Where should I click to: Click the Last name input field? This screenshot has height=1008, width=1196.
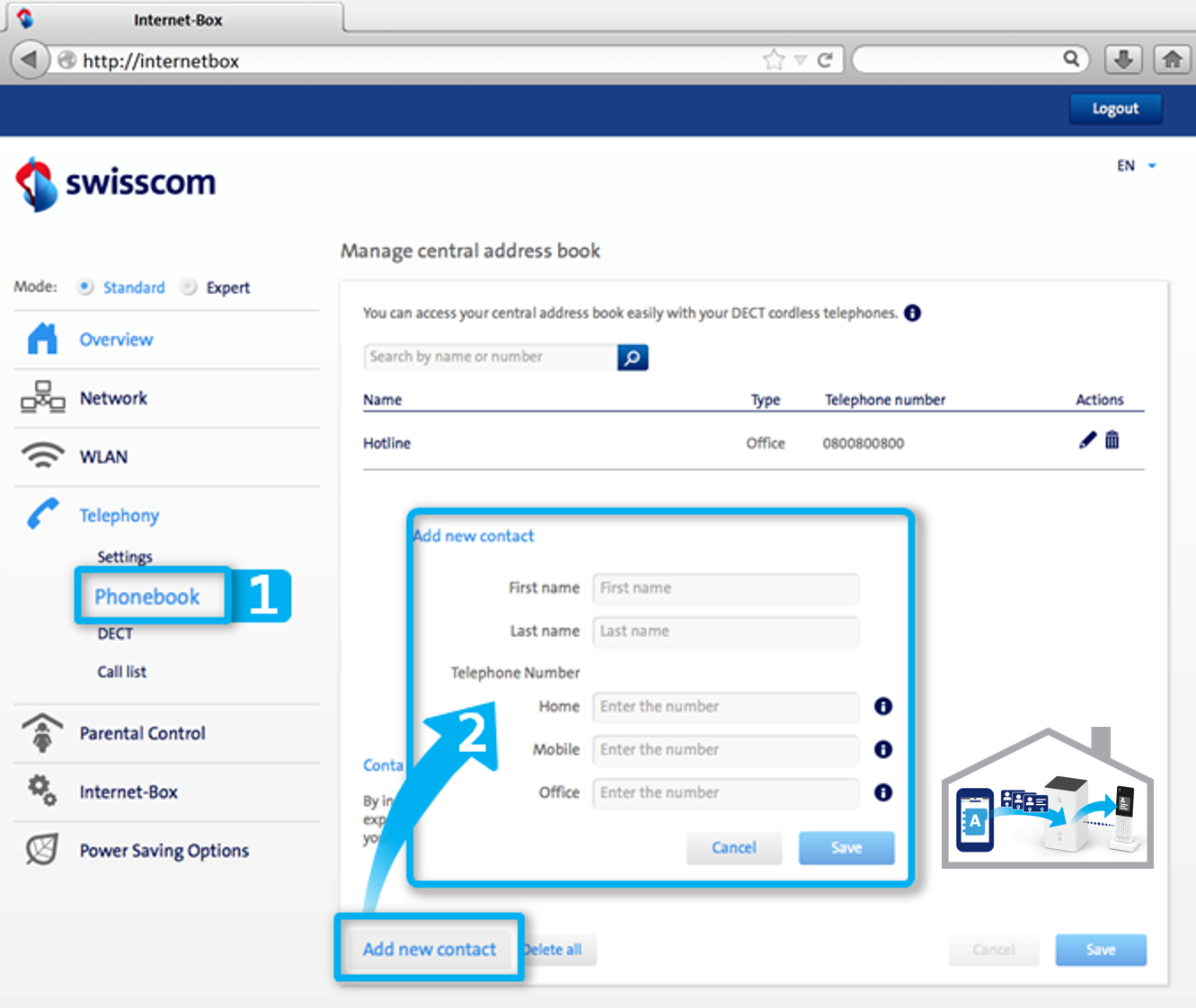[x=725, y=631]
